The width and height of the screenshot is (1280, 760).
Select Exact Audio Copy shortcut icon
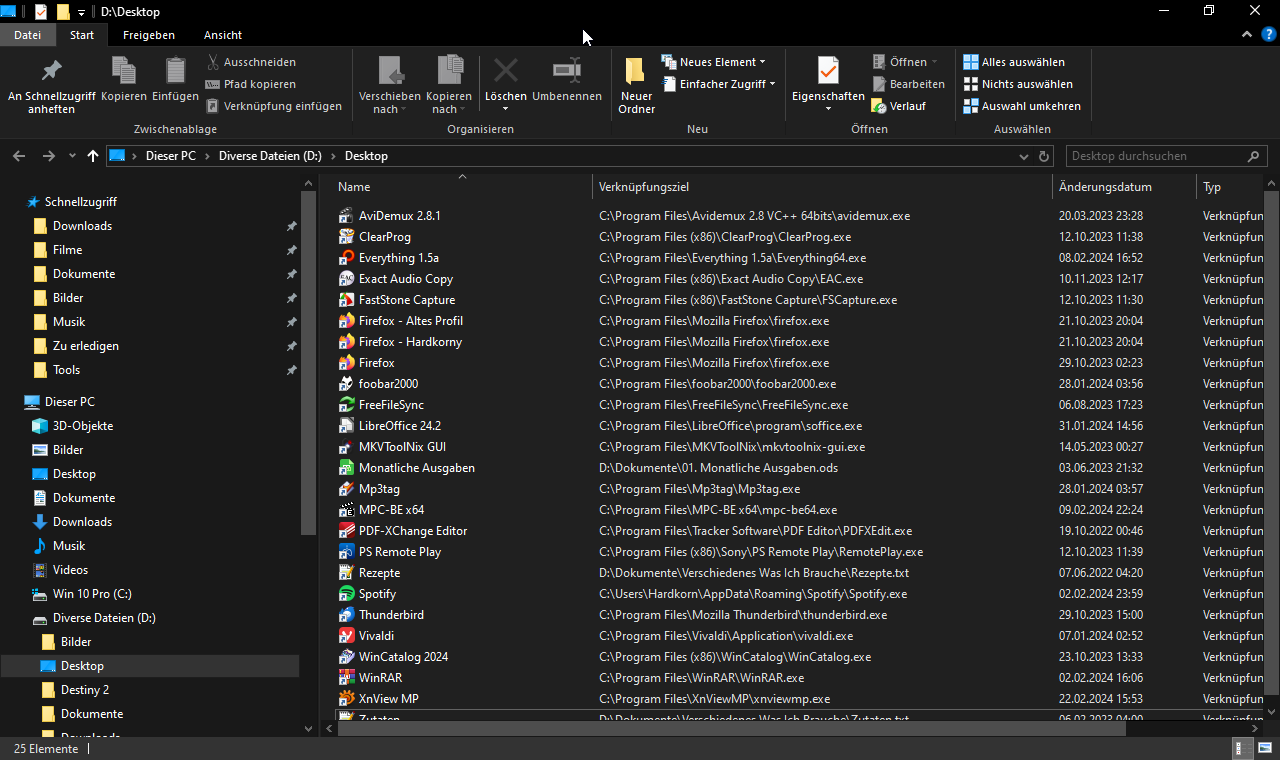346,279
